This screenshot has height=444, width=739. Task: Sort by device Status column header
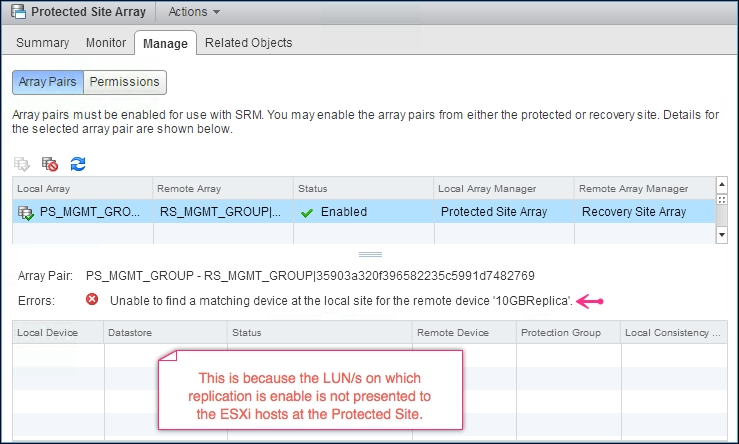pyautogui.click(x=320, y=333)
